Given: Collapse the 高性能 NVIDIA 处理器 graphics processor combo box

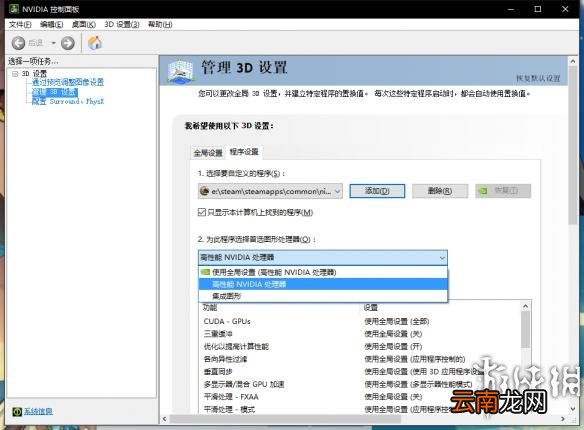Looking at the screenshot, I should pyautogui.click(x=323, y=258).
